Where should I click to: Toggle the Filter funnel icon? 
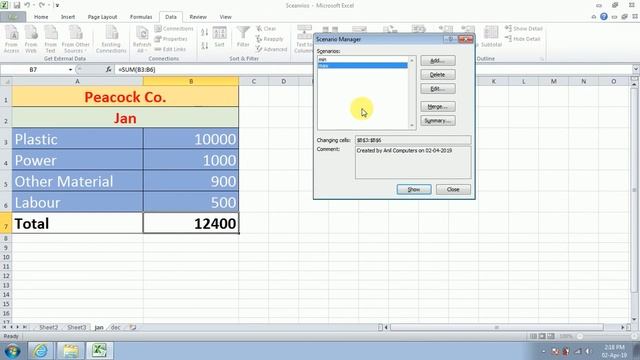(243, 38)
